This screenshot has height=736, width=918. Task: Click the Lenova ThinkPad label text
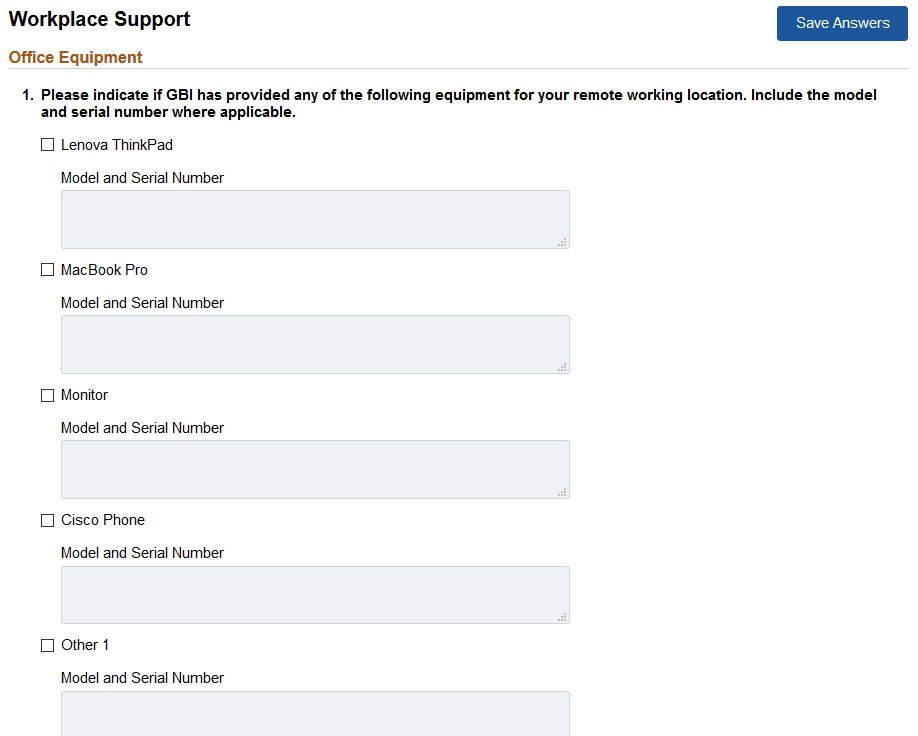(x=117, y=144)
